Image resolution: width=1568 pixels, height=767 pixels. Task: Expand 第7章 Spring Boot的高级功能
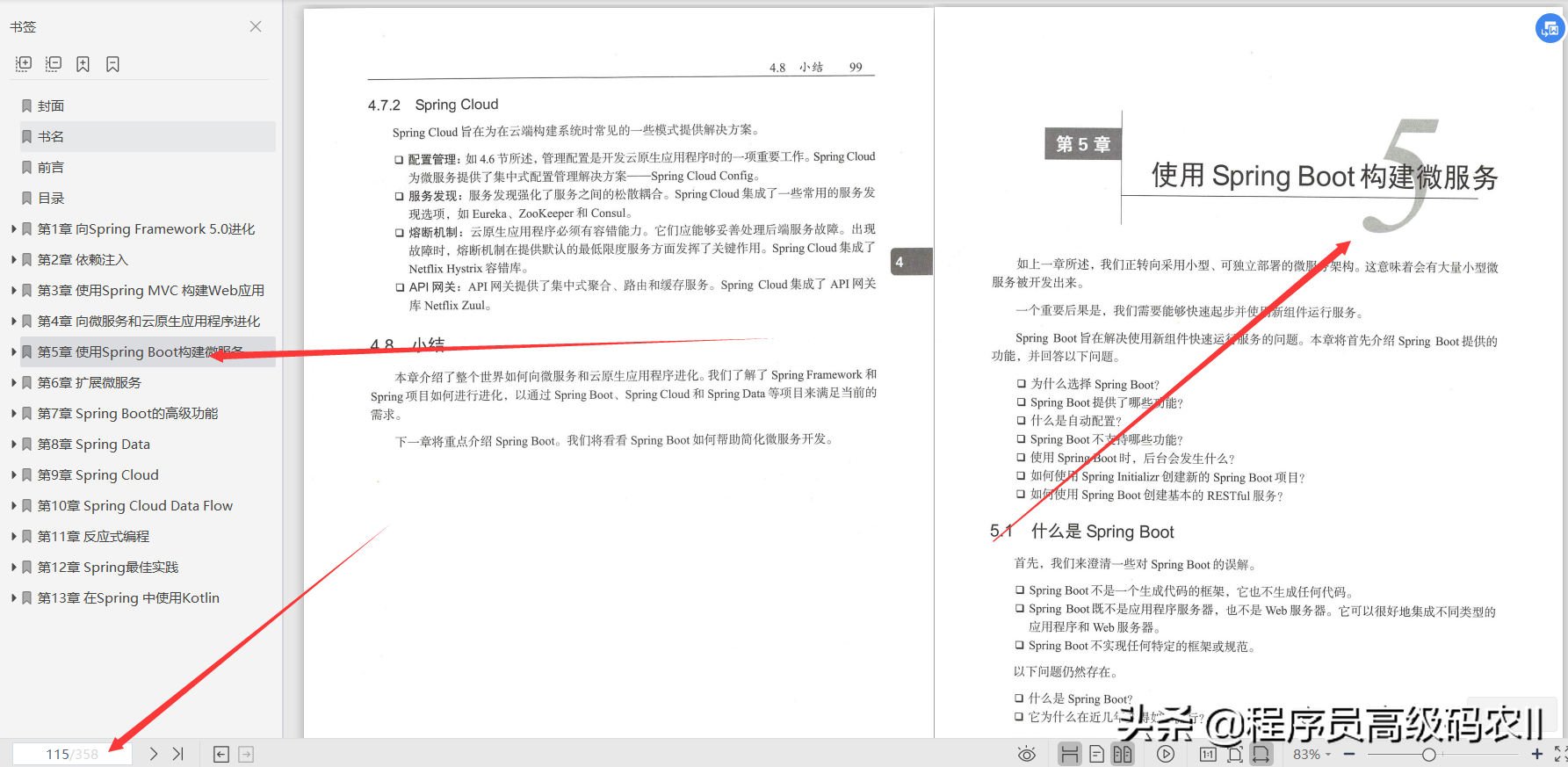[x=13, y=413]
